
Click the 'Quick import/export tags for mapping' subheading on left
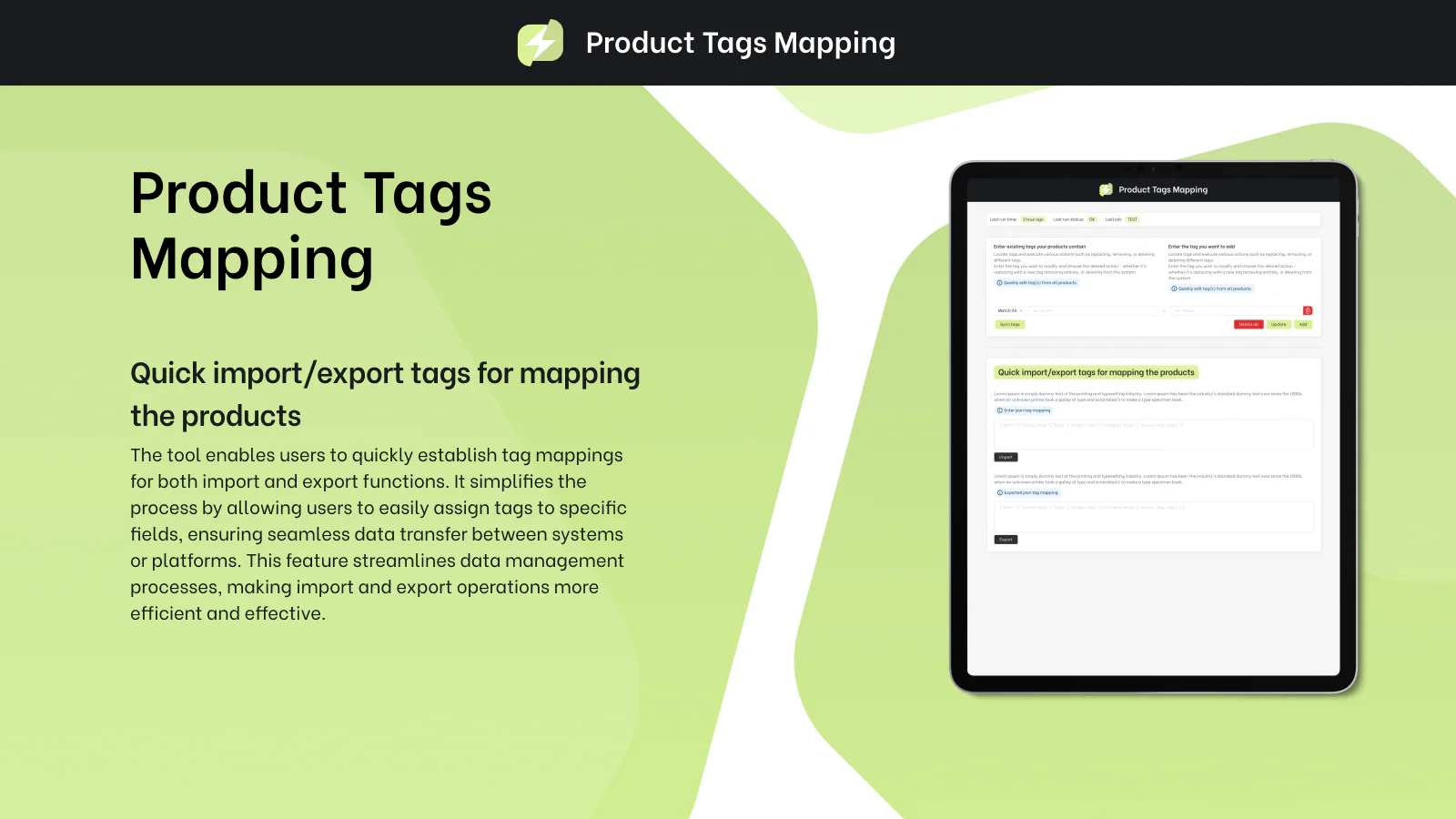tap(385, 394)
